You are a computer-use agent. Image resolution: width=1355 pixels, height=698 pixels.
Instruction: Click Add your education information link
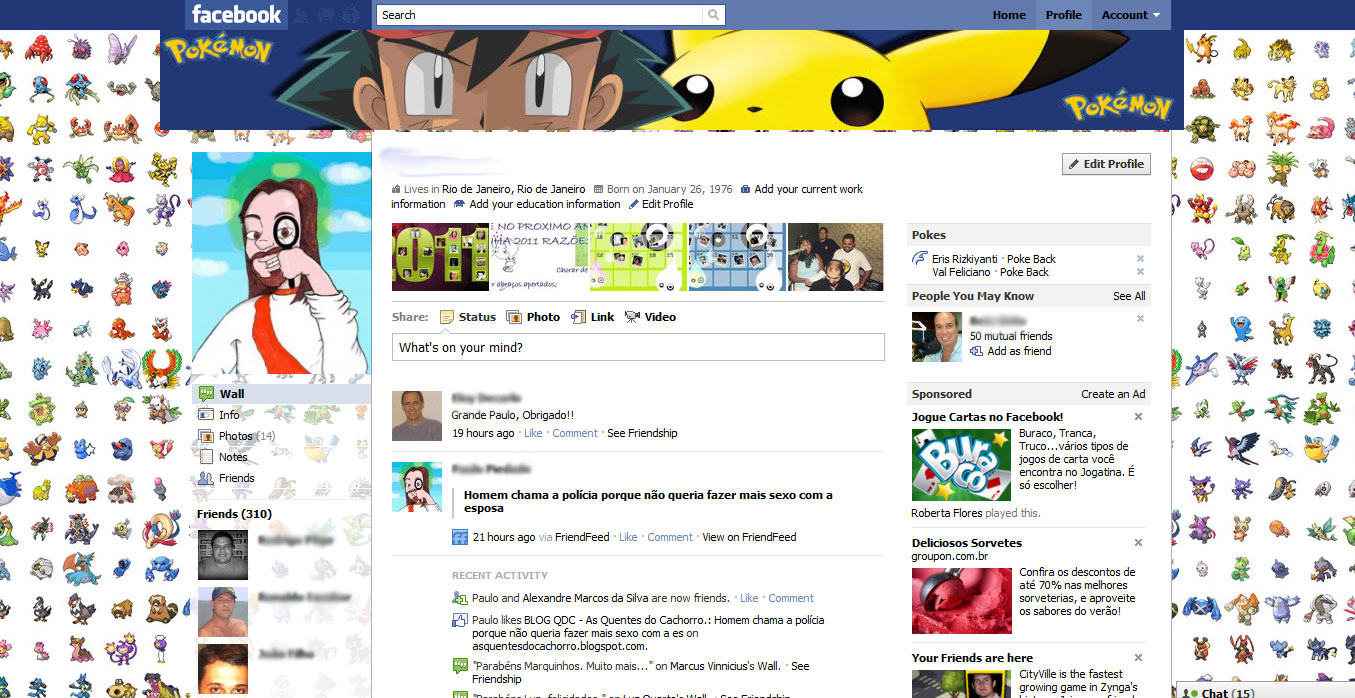pos(545,204)
